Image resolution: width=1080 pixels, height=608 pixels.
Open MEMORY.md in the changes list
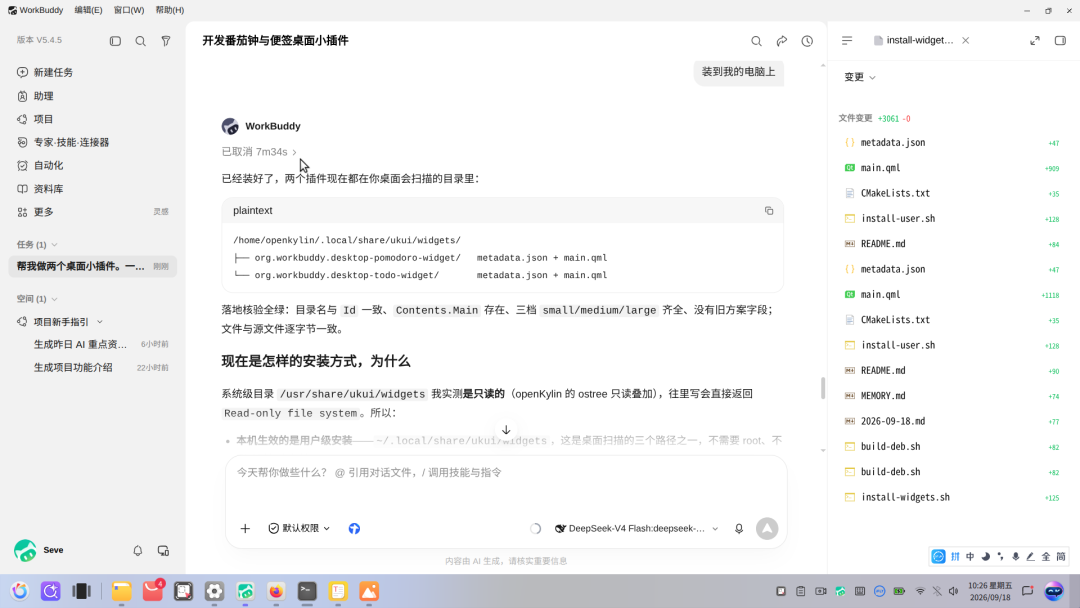point(883,396)
